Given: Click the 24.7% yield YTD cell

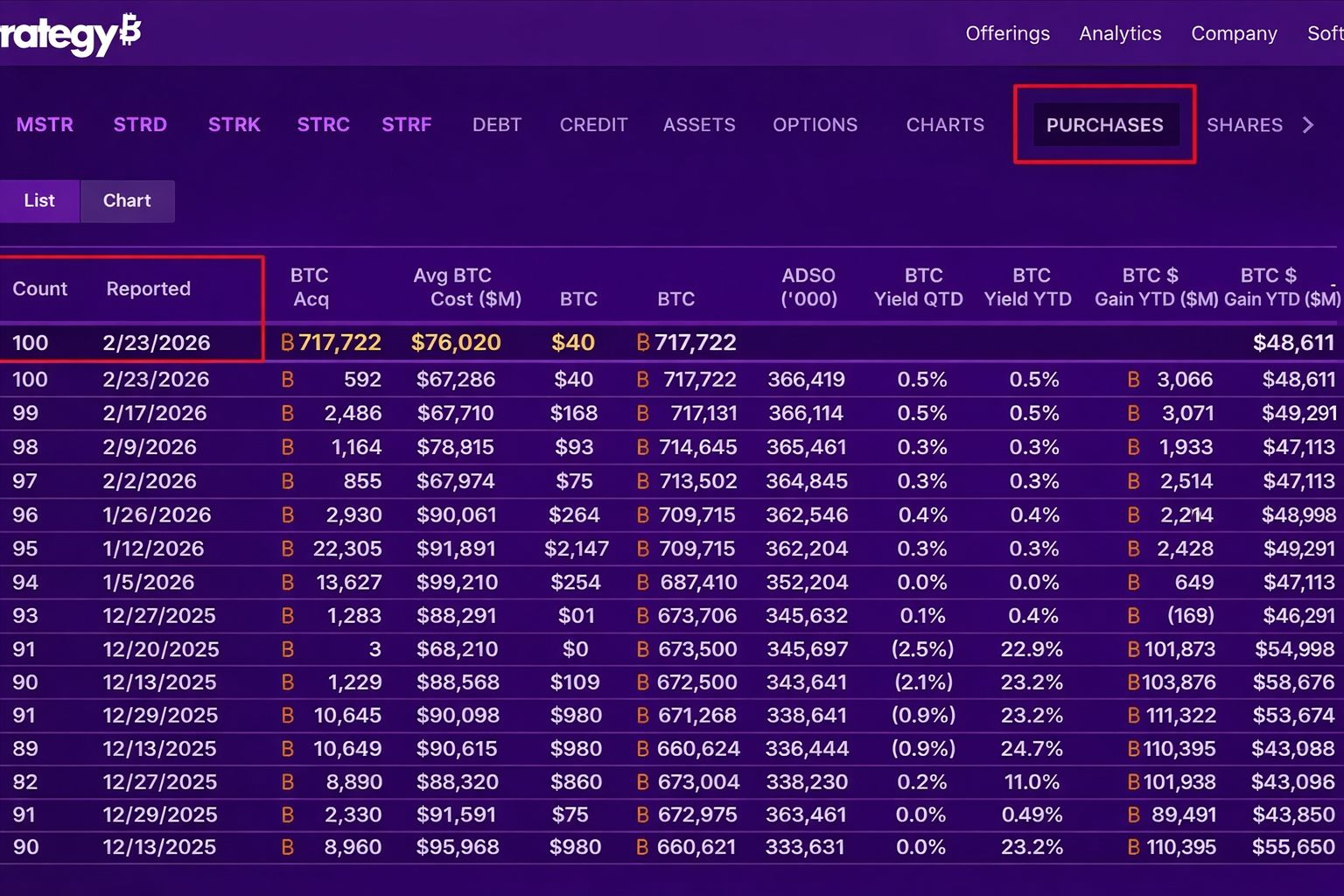Looking at the screenshot, I should click(x=1032, y=749).
